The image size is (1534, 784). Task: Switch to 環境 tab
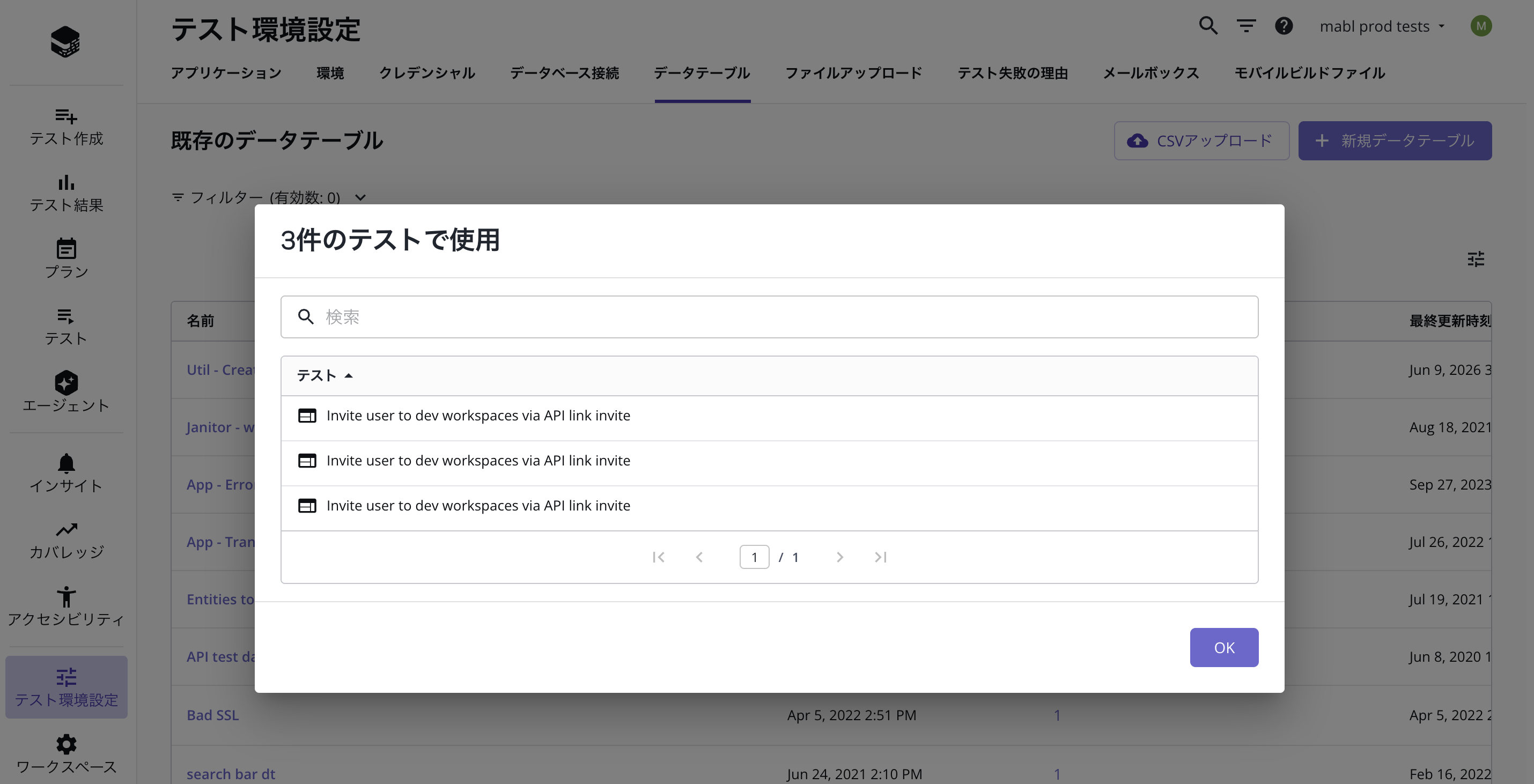(x=330, y=73)
